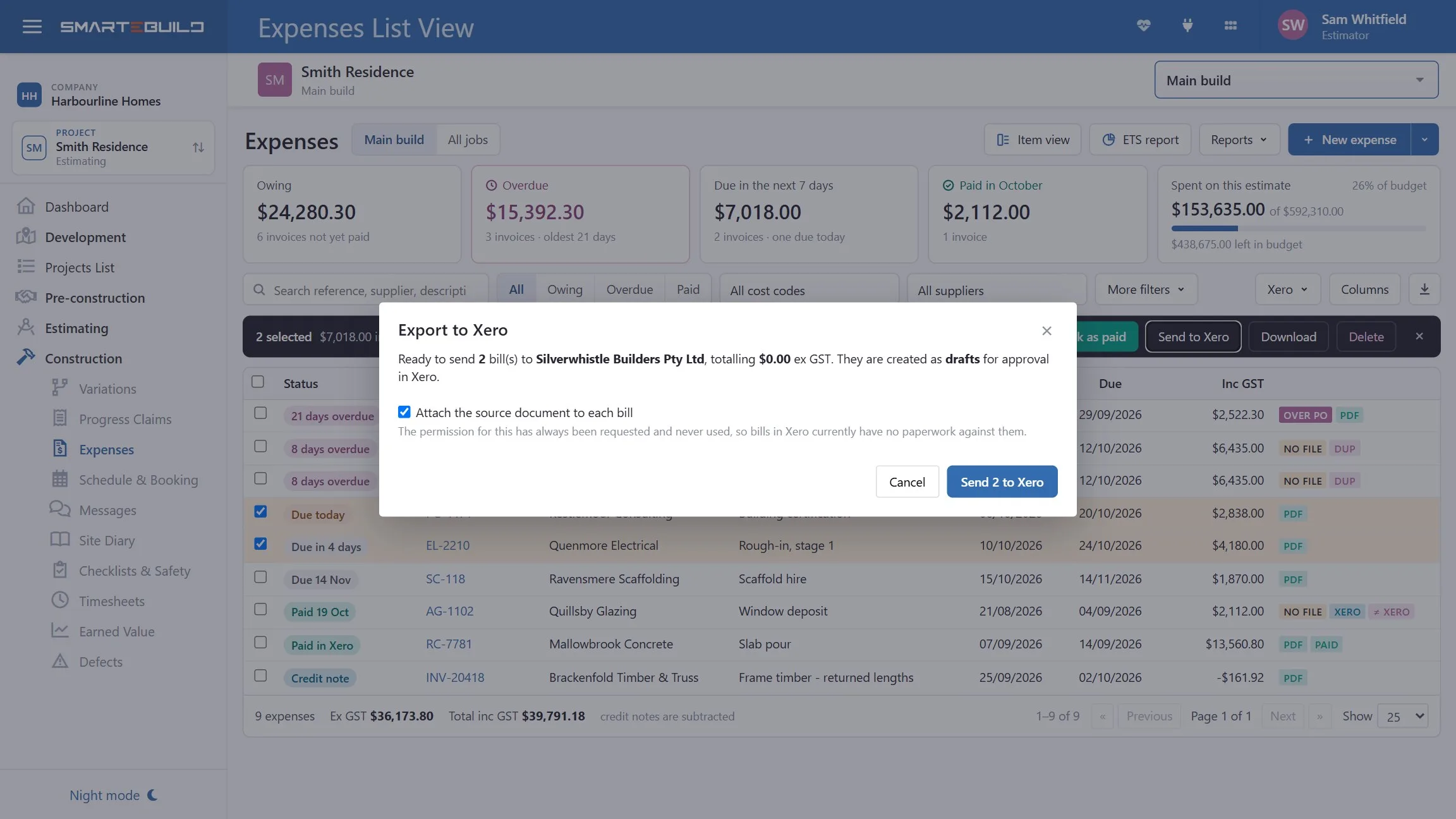Dismiss the selection bar with X

[x=1419, y=336]
